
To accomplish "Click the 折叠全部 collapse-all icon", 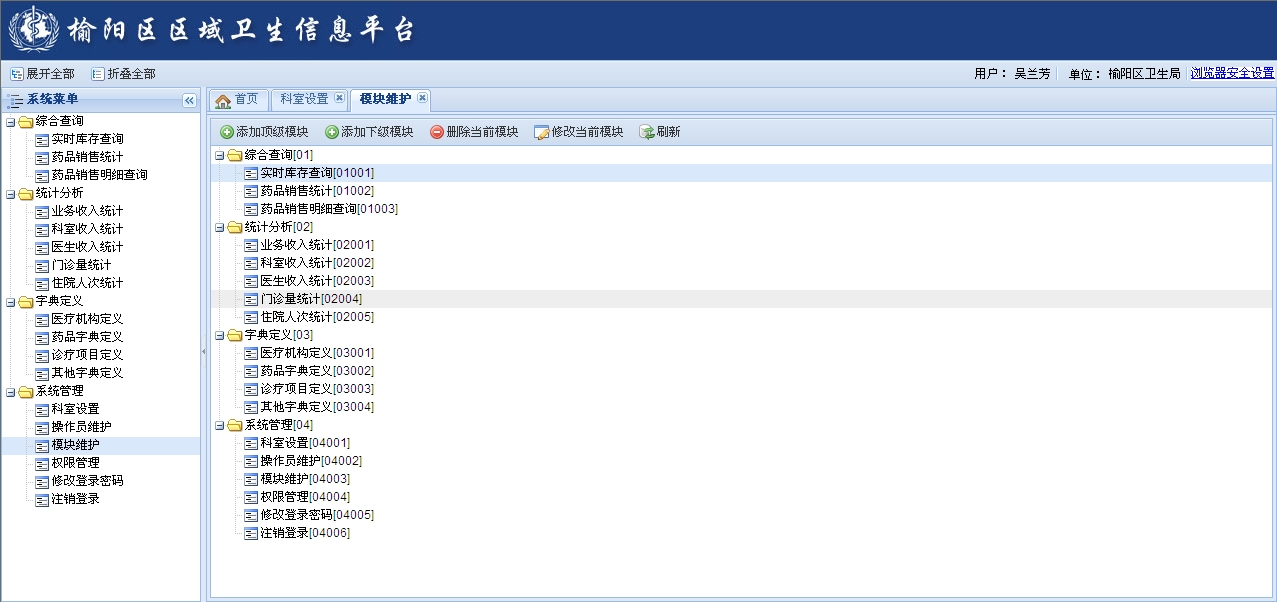I will tap(98, 74).
